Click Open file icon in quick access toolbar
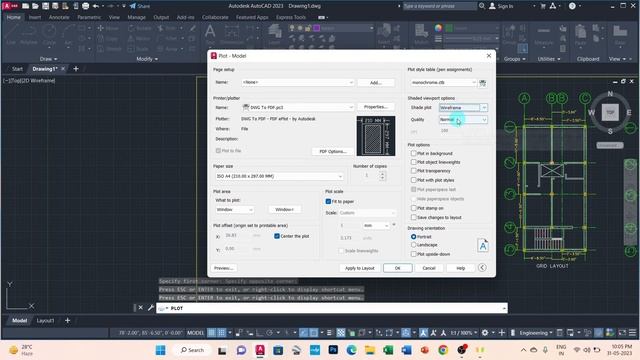 click(x=35, y=6)
